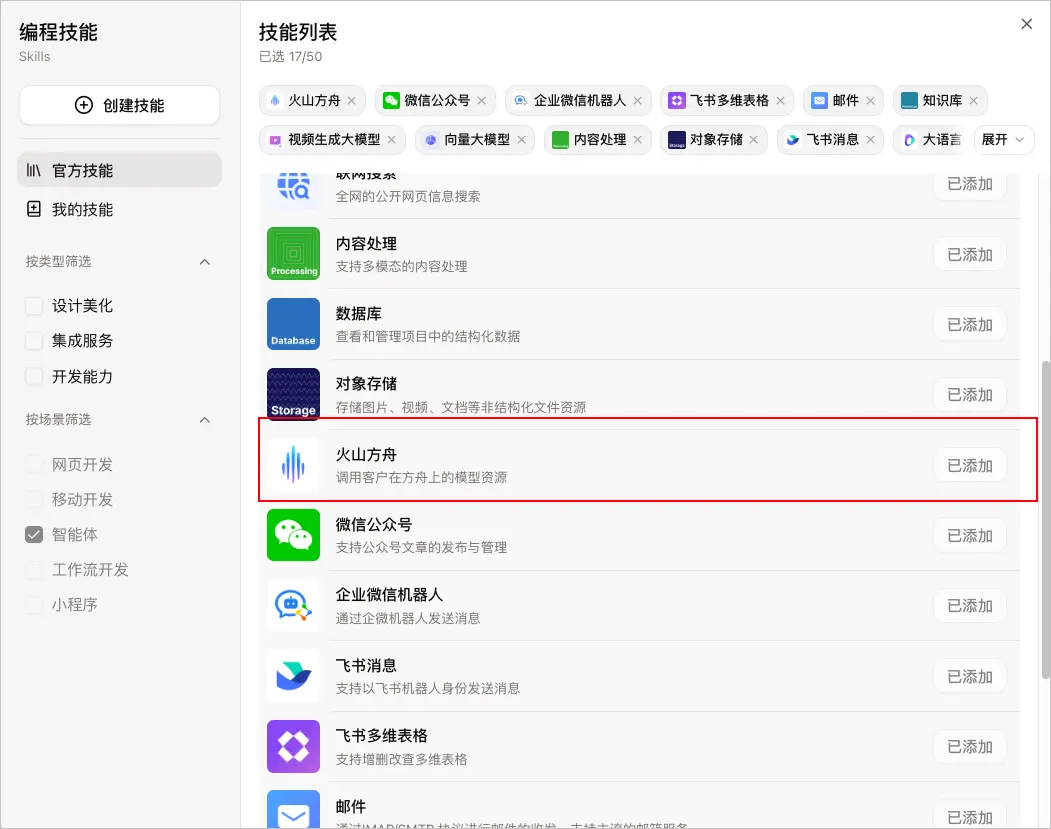Check the 网页开发 scene checkbox
The height and width of the screenshot is (829, 1051).
pos(34,464)
